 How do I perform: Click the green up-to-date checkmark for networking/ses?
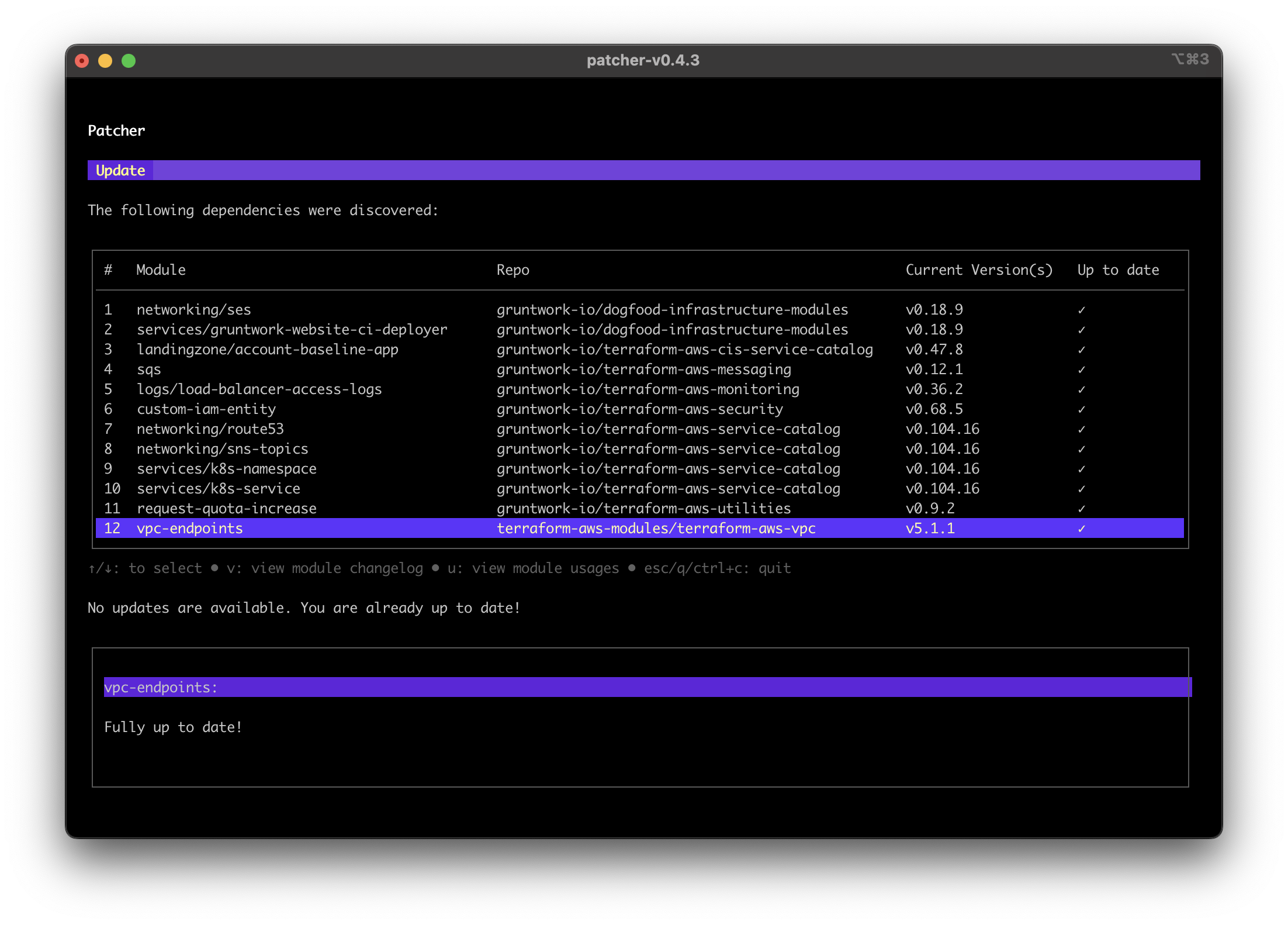pyautogui.click(x=1083, y=310)
